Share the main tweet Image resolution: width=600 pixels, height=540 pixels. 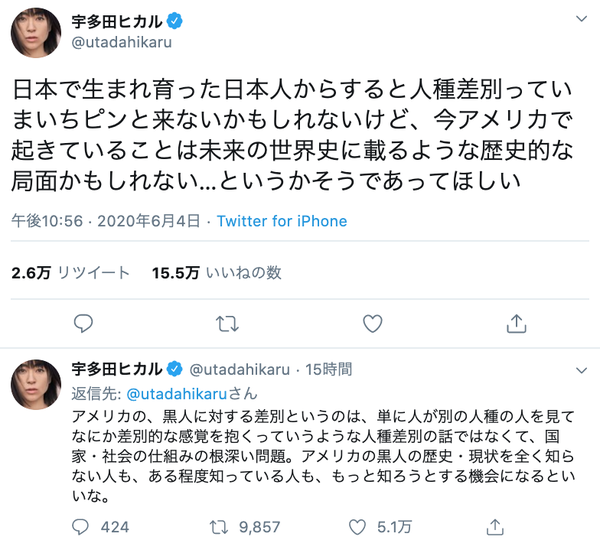[x=516, y=323]
